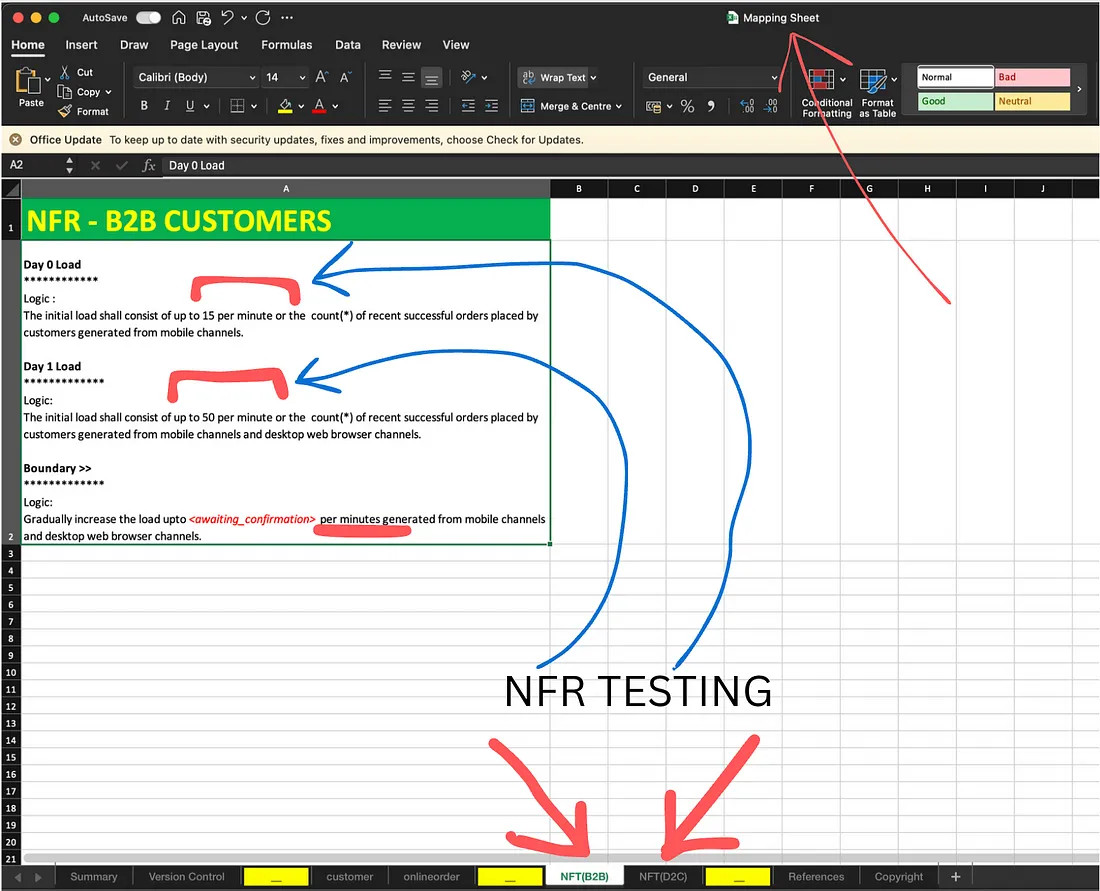Expand the Copy dropdown arrow
1100x891 pixels.
tap(109, 92)
